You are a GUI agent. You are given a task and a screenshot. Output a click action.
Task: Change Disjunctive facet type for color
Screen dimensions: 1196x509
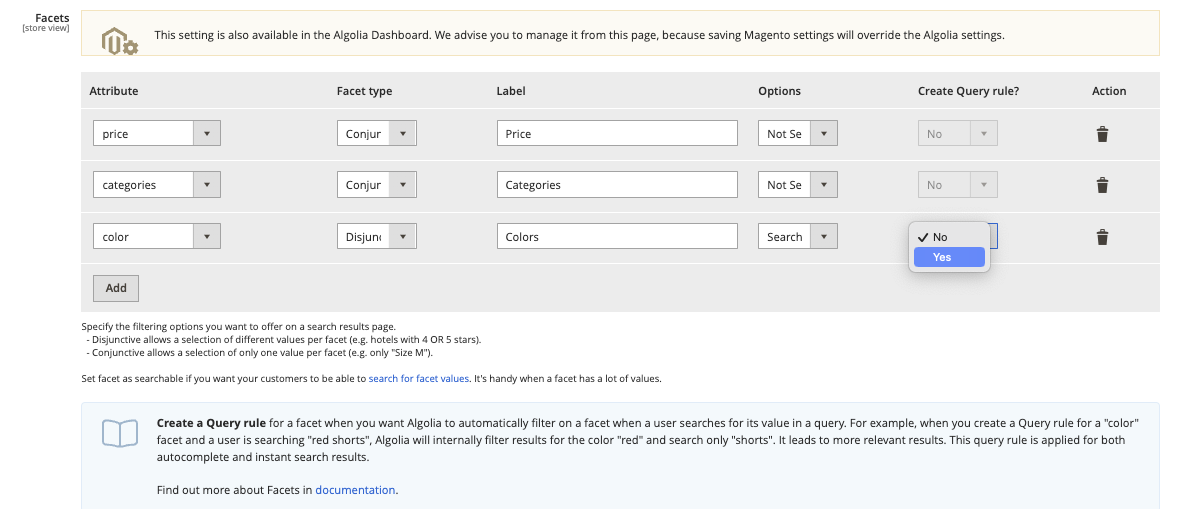(x=376, y=237)
